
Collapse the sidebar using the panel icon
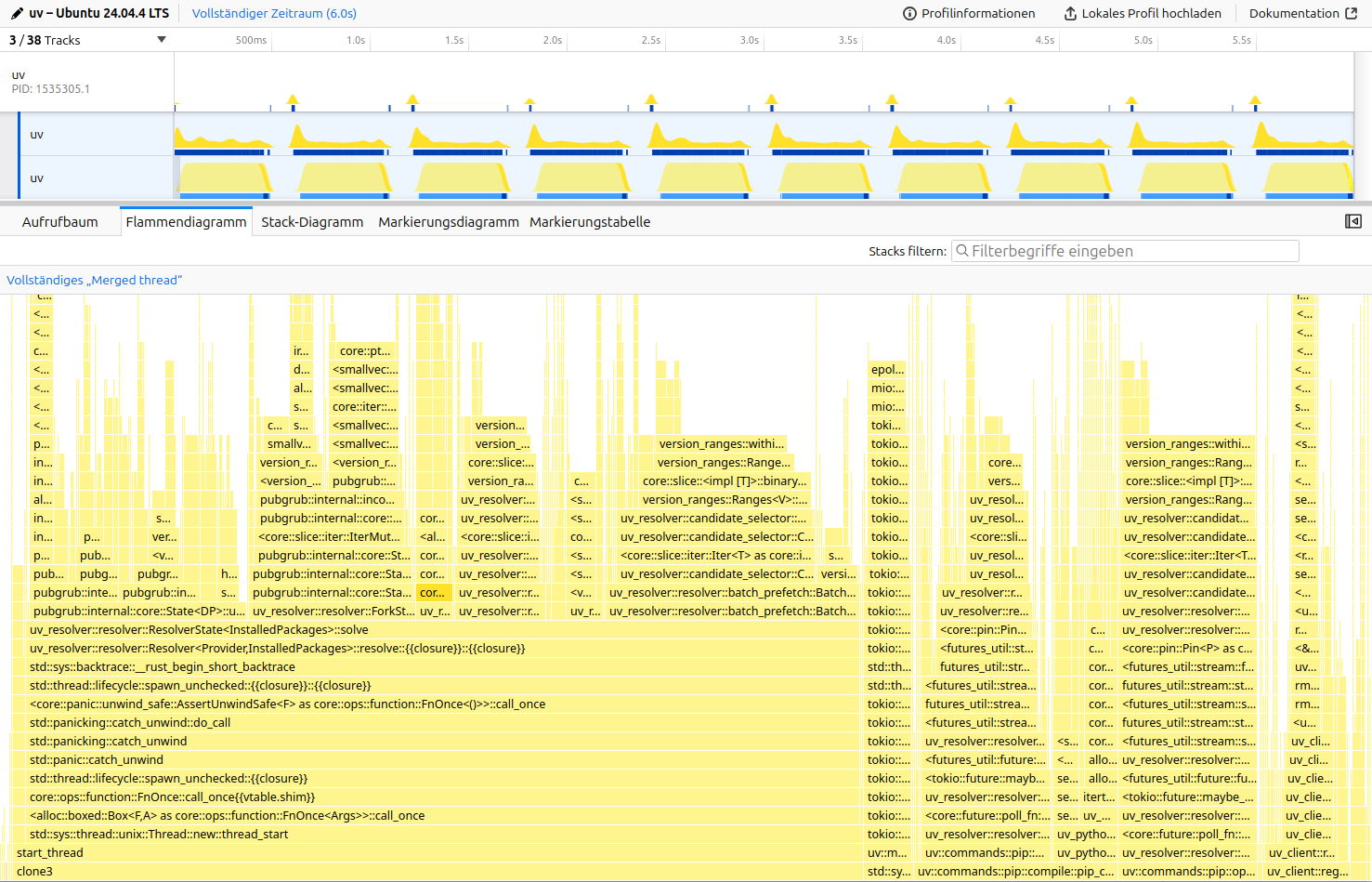(1353, 221)
